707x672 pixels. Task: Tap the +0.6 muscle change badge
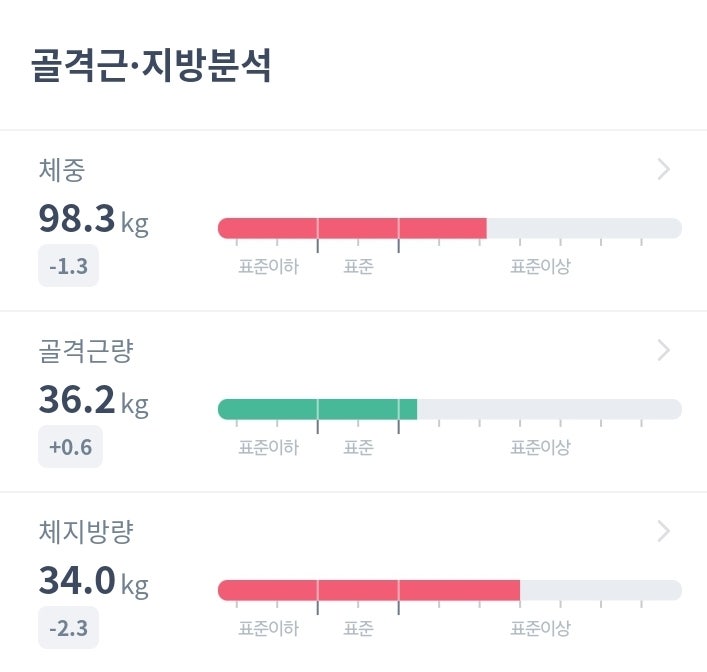pos(70,447)
